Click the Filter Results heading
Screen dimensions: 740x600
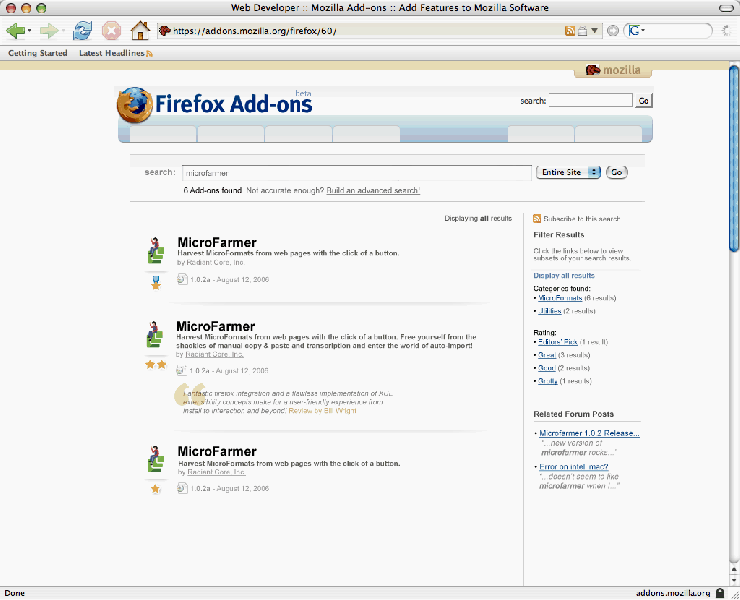[x=559, y=235]
